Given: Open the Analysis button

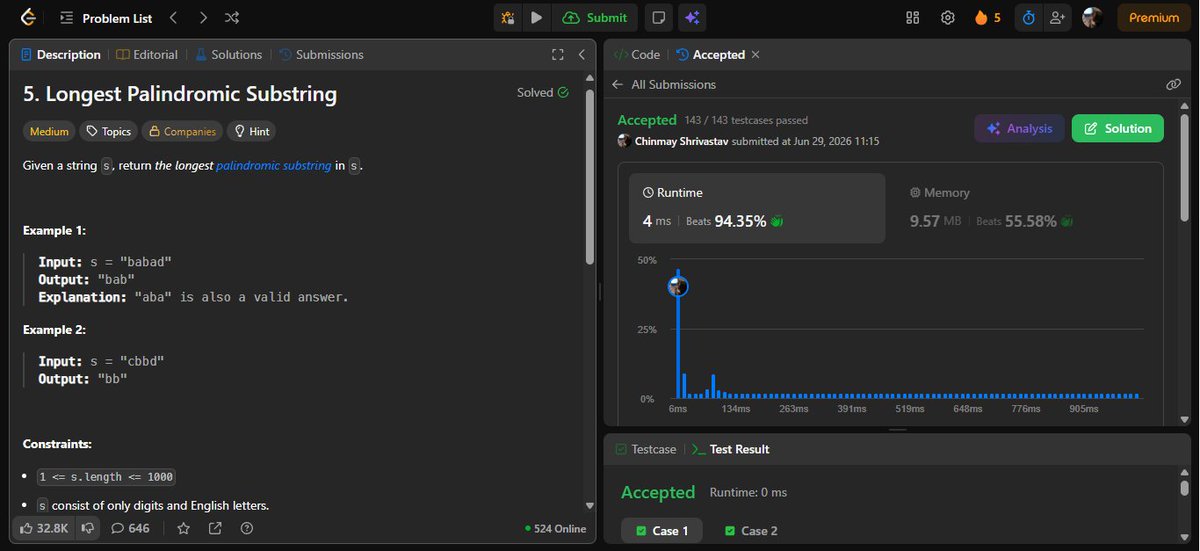Looking at the screenshot, I should 1020,128.
